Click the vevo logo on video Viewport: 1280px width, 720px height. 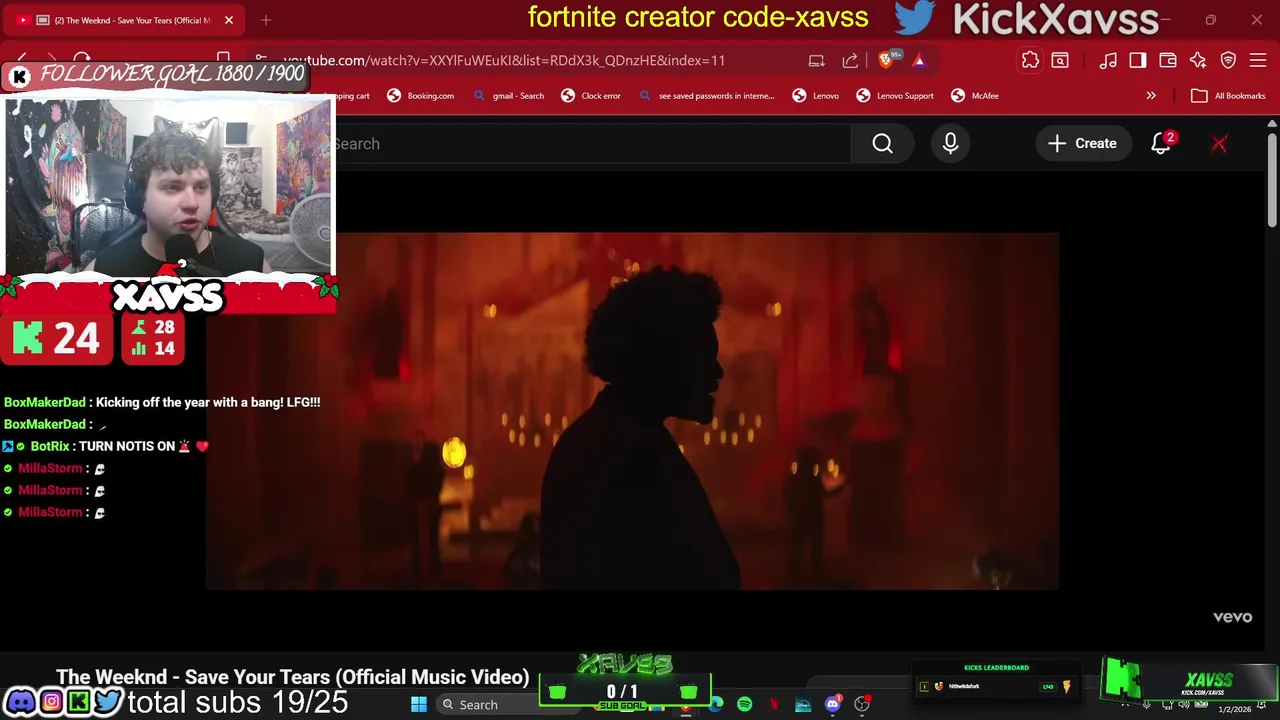[x=1232, y=617]
